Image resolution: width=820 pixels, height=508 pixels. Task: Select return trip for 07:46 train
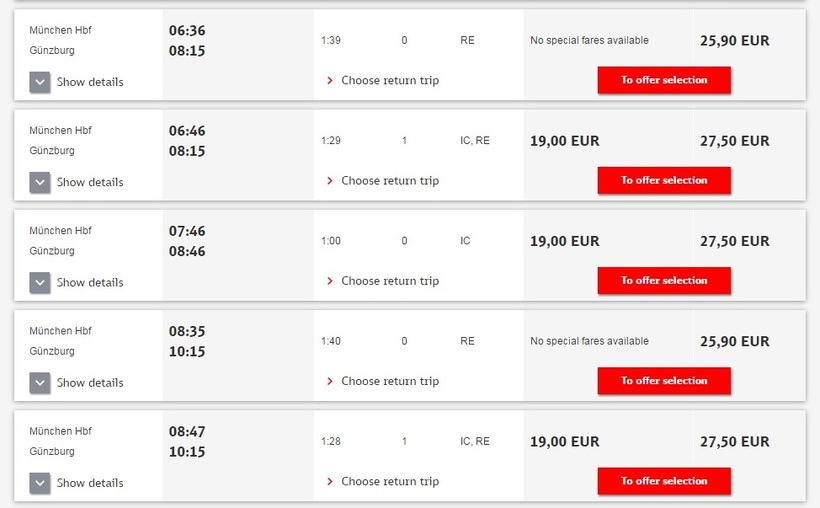point(389,281)
